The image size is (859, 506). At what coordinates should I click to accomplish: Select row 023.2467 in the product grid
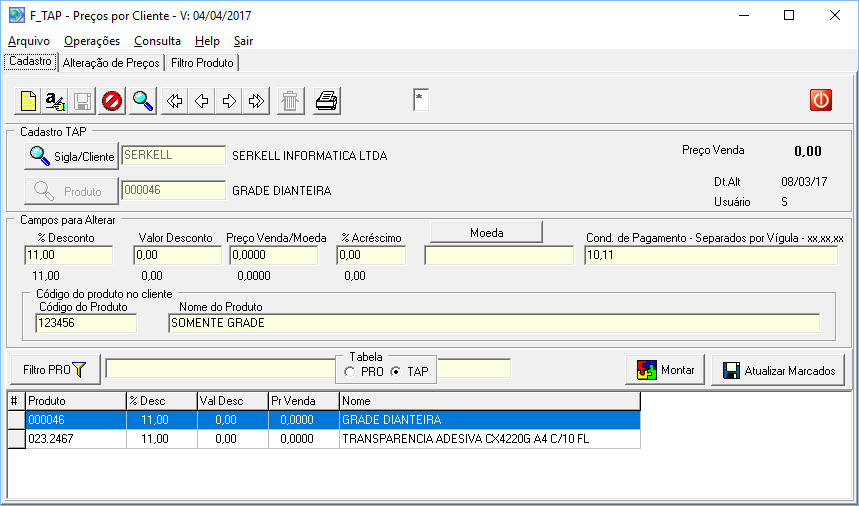coord(324,439)
